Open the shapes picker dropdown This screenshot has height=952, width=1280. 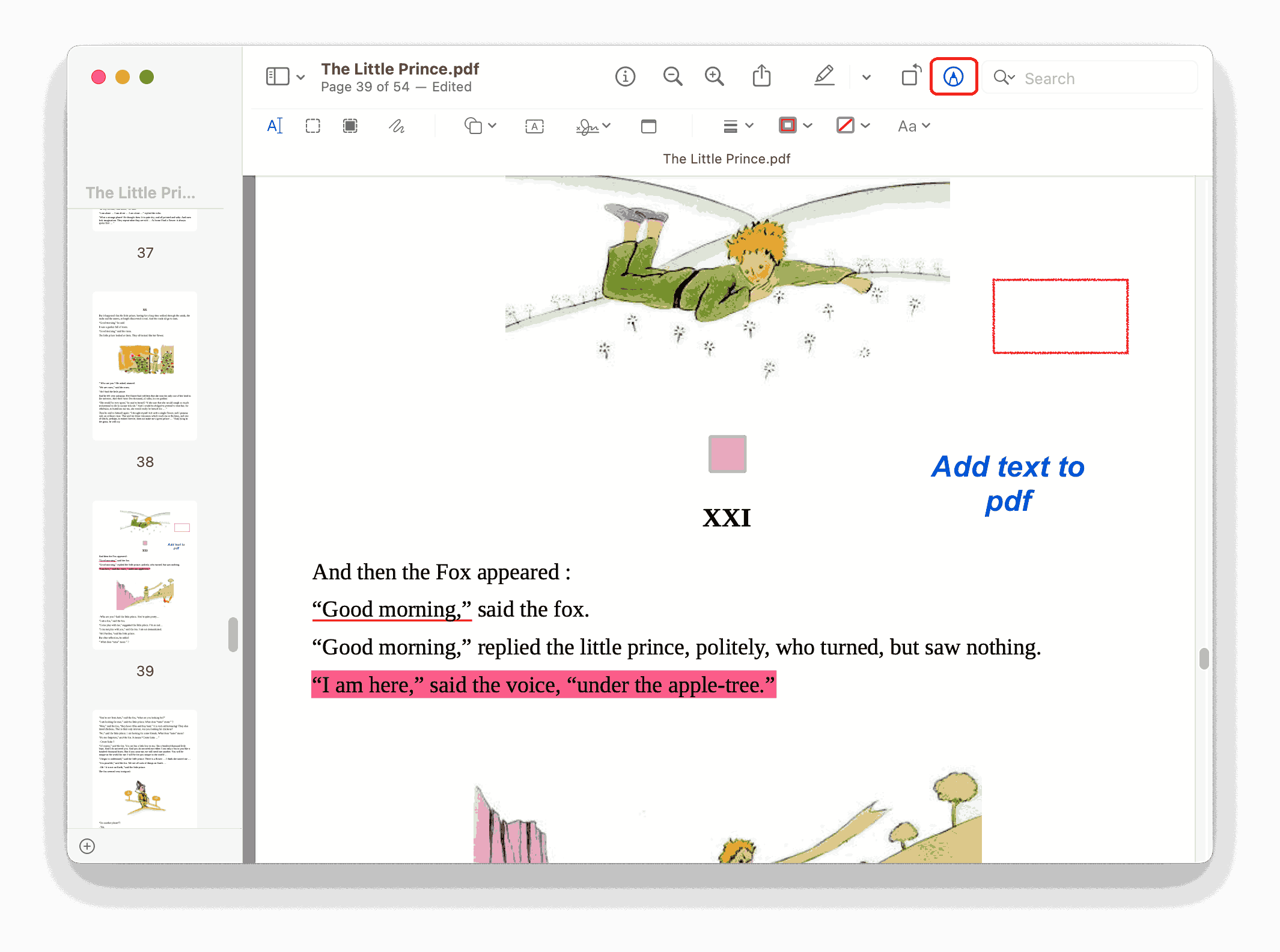[x=493, y=126]
